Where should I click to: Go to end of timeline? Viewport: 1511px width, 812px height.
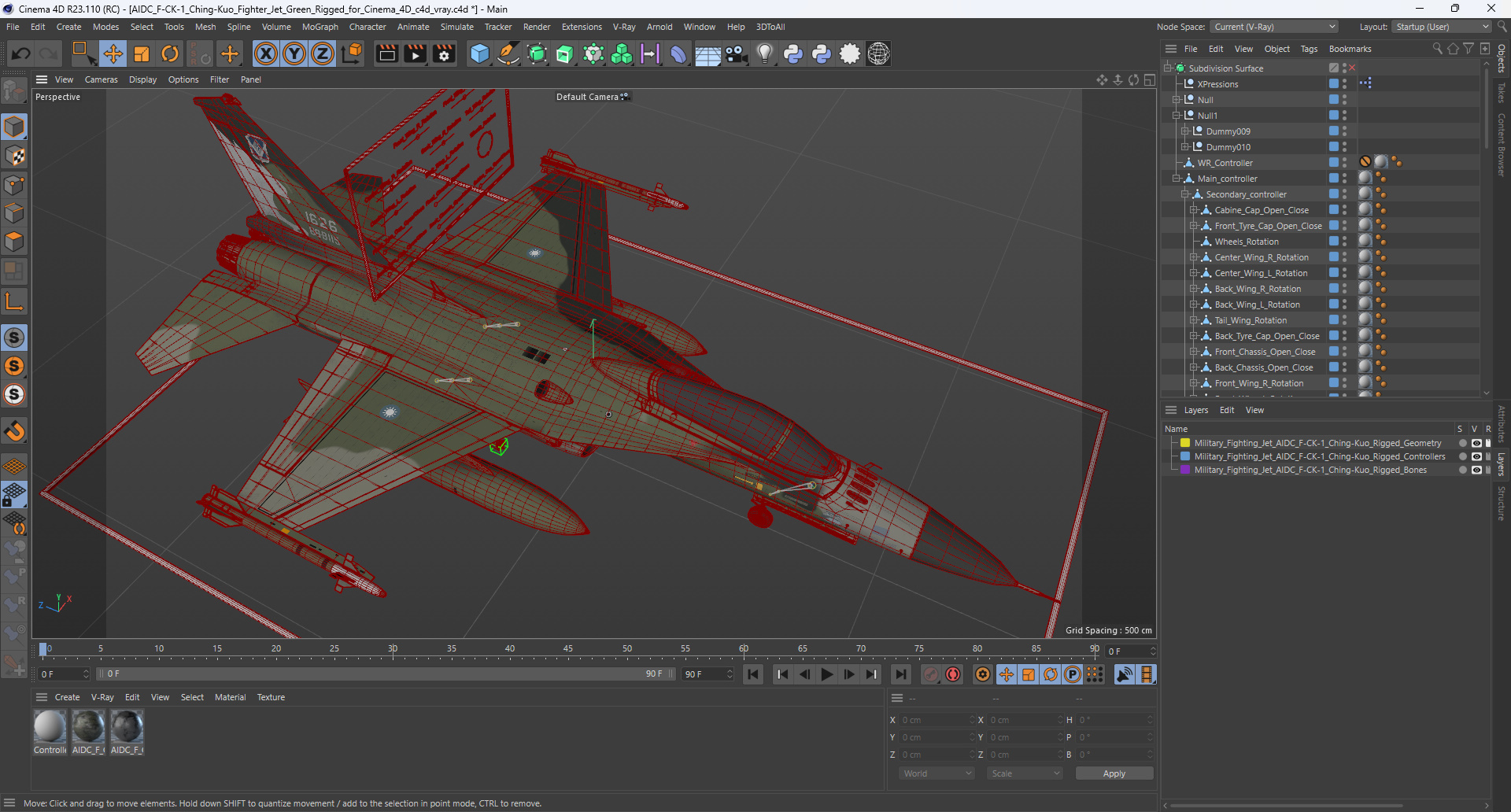click(x=900, y=674)
